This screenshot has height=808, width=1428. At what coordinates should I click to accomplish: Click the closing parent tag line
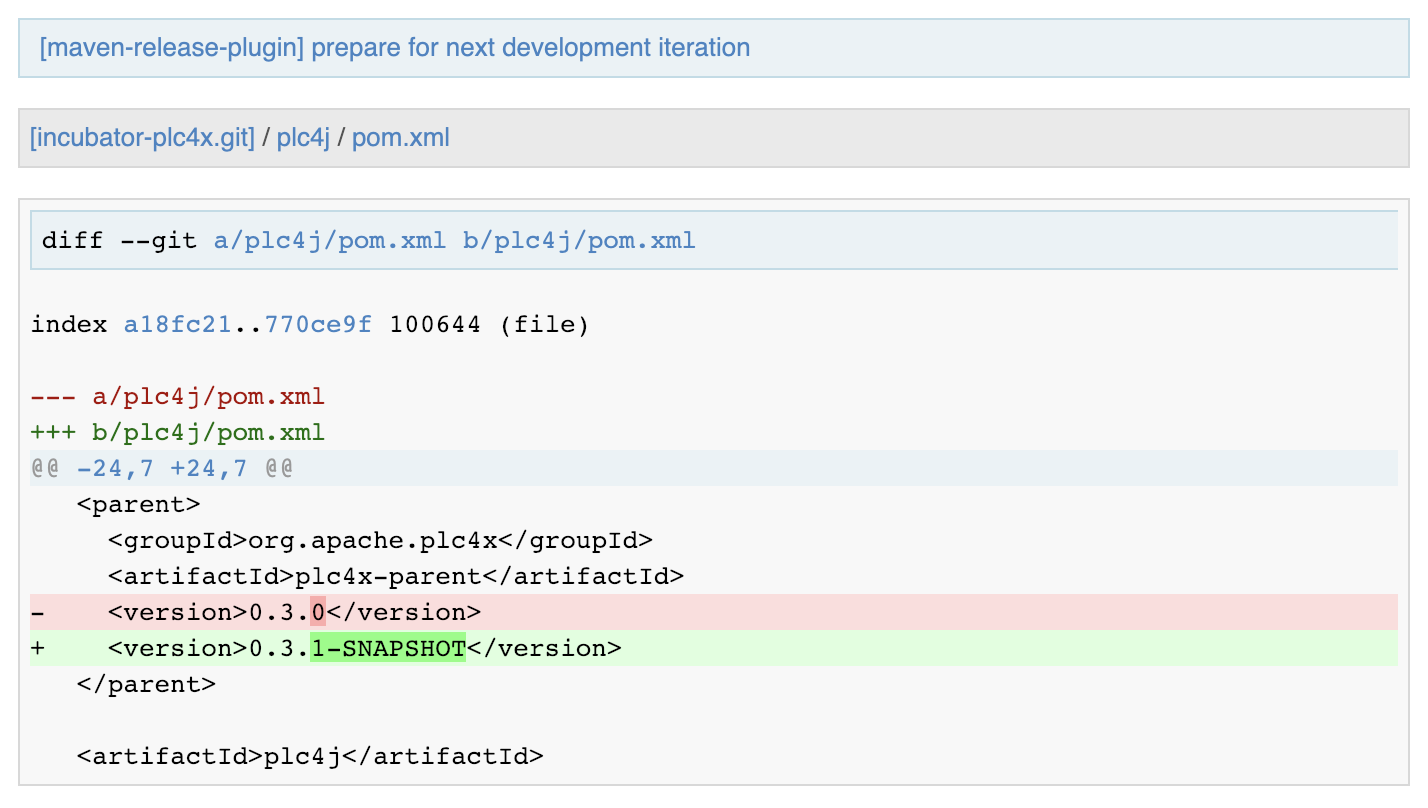(x=146, y=684)
